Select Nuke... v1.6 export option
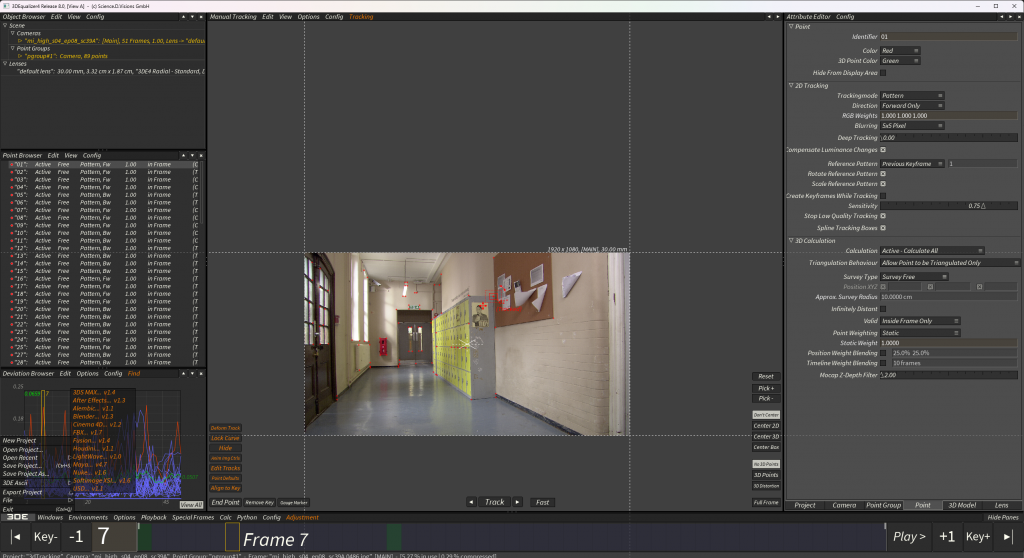The image size is (1024, 558). [90, 472]
